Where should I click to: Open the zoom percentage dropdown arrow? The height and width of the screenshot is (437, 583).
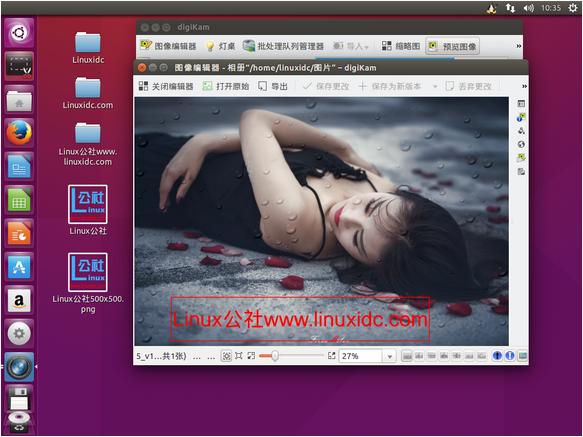389,356
